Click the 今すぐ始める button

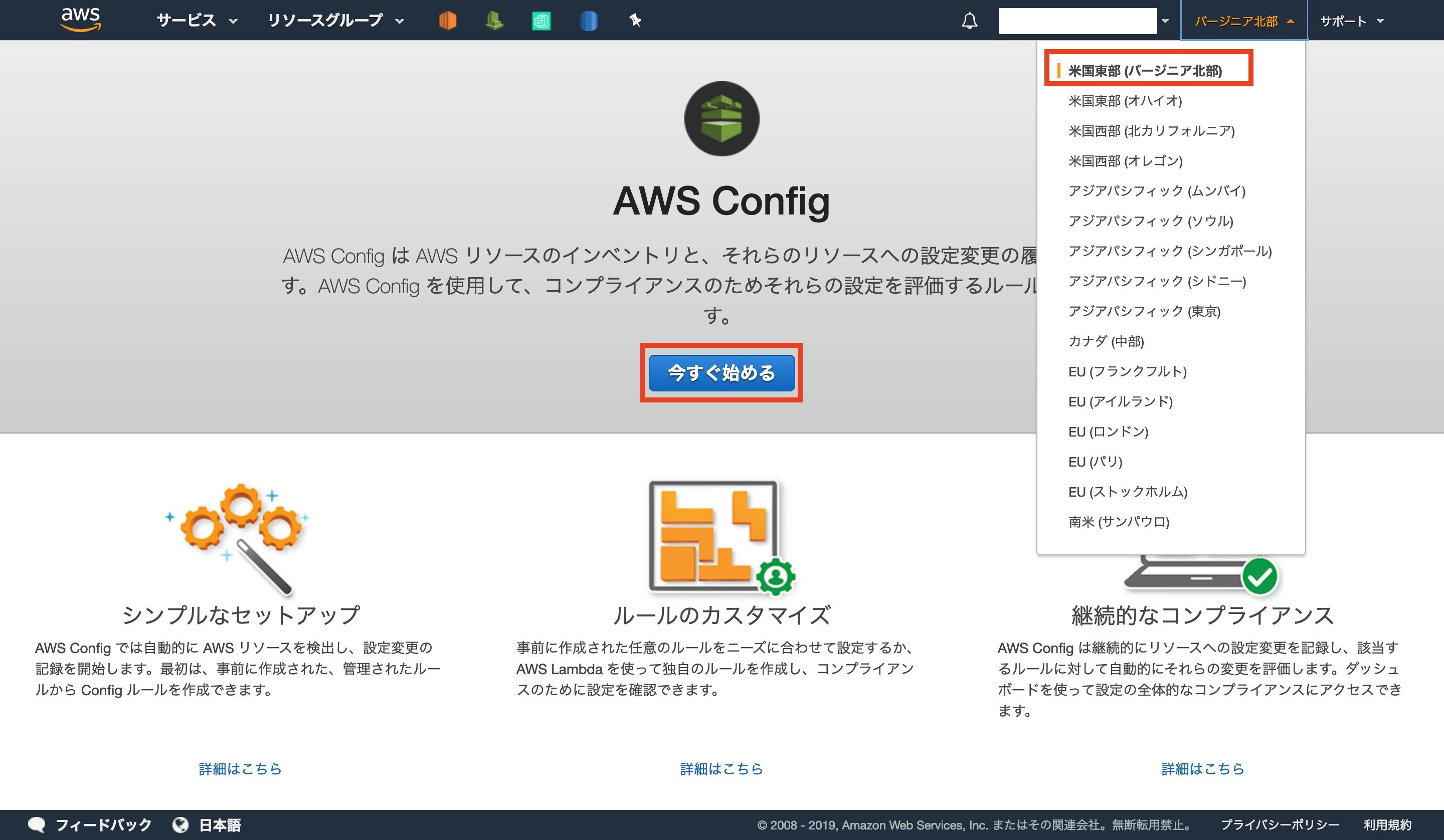click(721, 373)
